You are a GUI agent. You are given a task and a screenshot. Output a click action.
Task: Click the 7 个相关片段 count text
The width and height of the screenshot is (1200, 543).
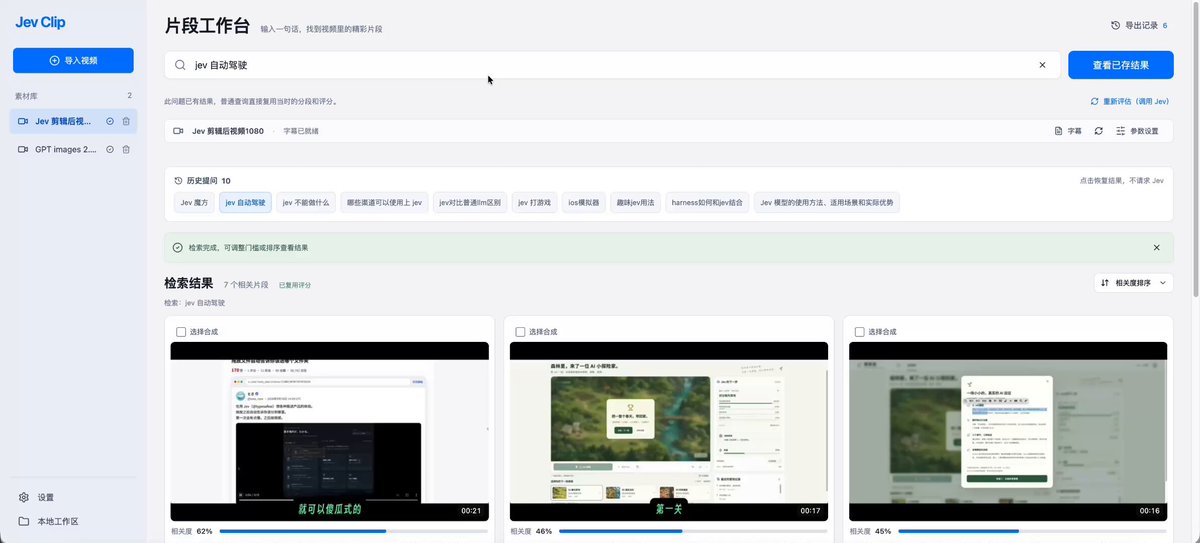pyautogui.click(x=246, y=285)
